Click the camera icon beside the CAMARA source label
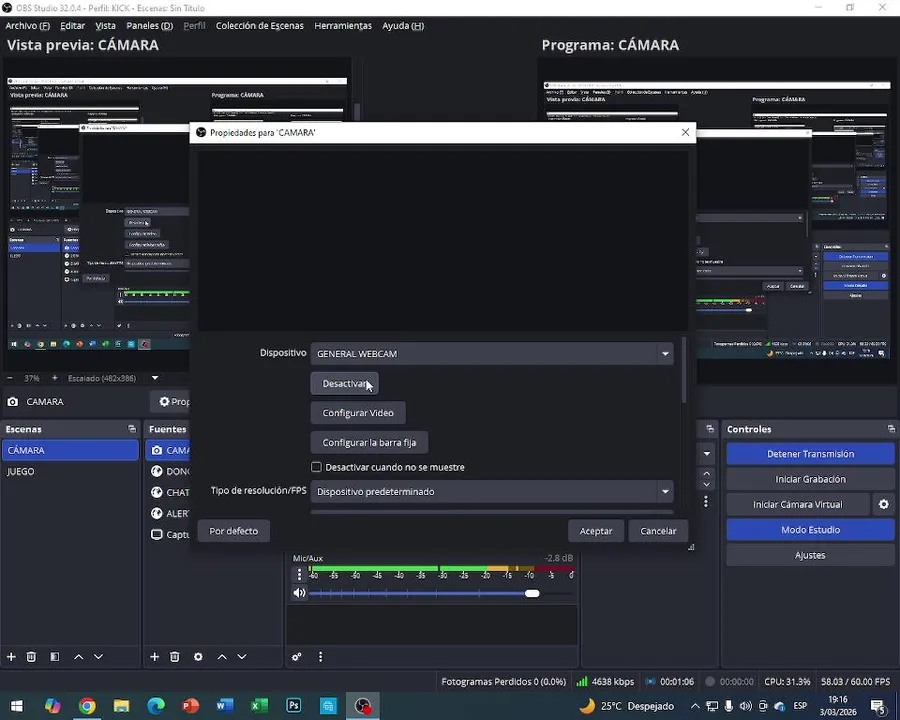Screen dimensions: 900x720 click(x=13, y=402)
